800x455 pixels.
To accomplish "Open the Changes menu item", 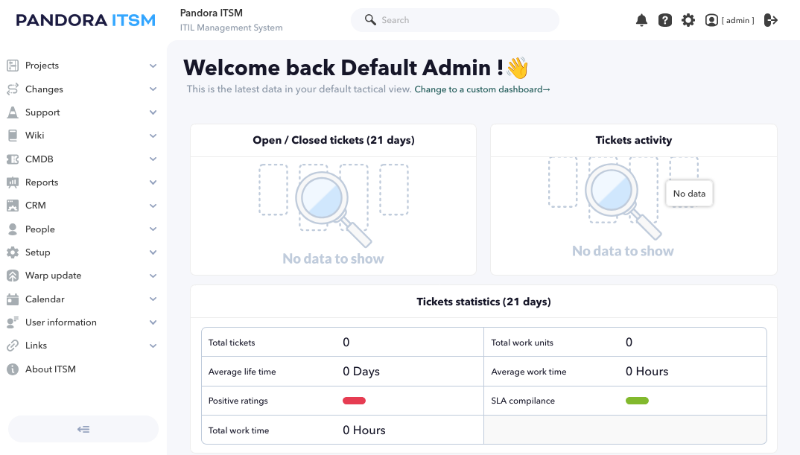I will pos(44,89).
